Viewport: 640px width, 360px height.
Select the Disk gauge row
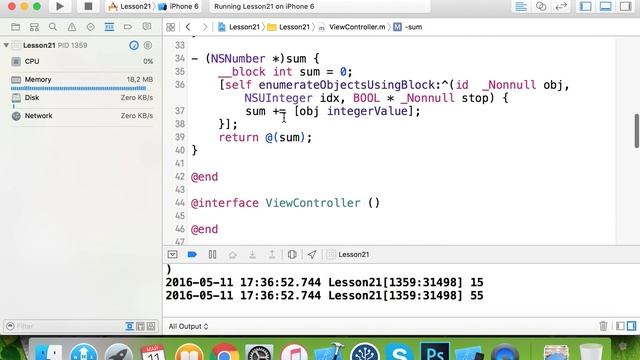click(x=82, y=99)
